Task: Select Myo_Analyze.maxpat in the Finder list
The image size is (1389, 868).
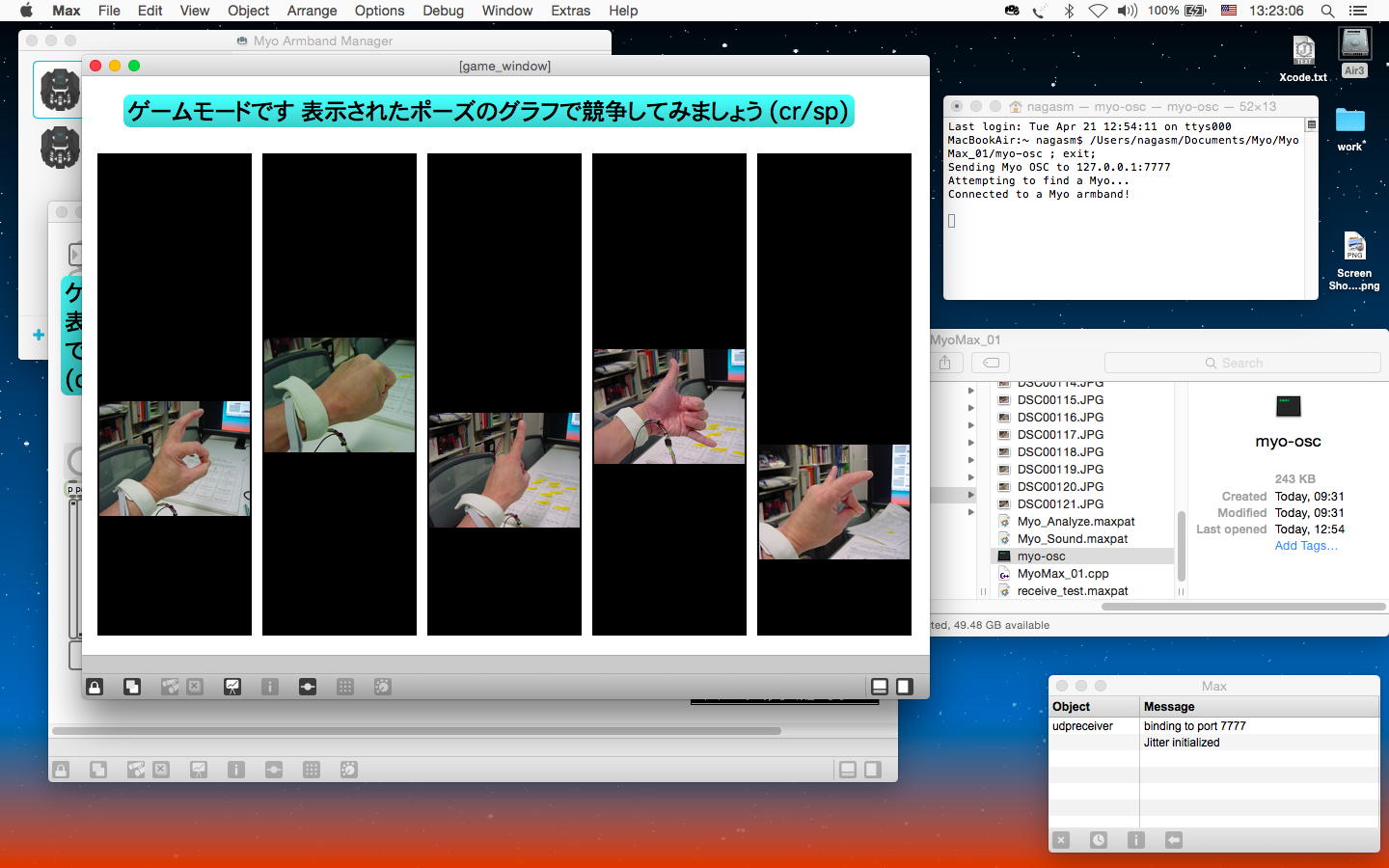Action: click(1076, 522)
